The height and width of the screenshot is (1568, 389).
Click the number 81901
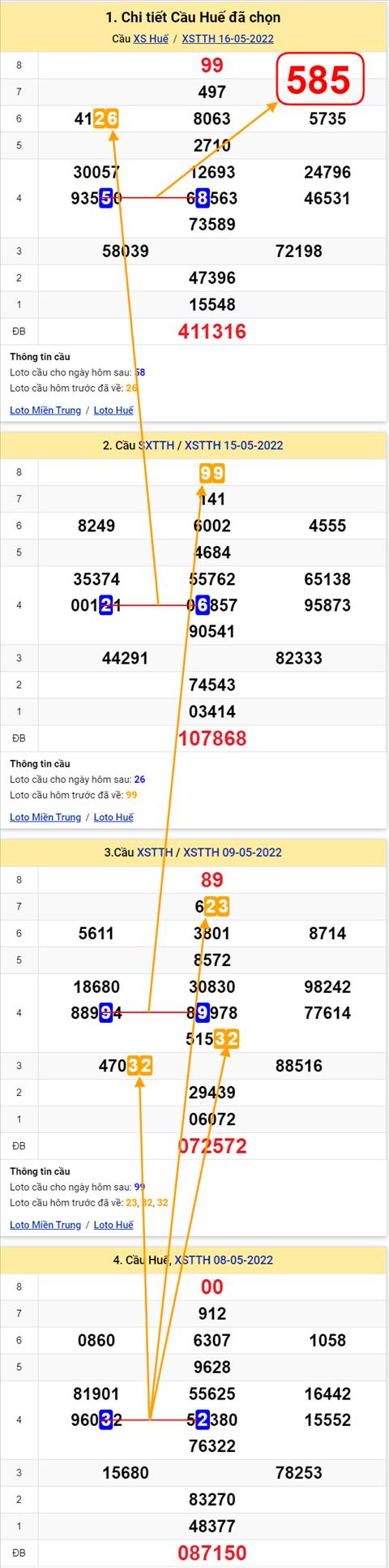[96, 1394]
